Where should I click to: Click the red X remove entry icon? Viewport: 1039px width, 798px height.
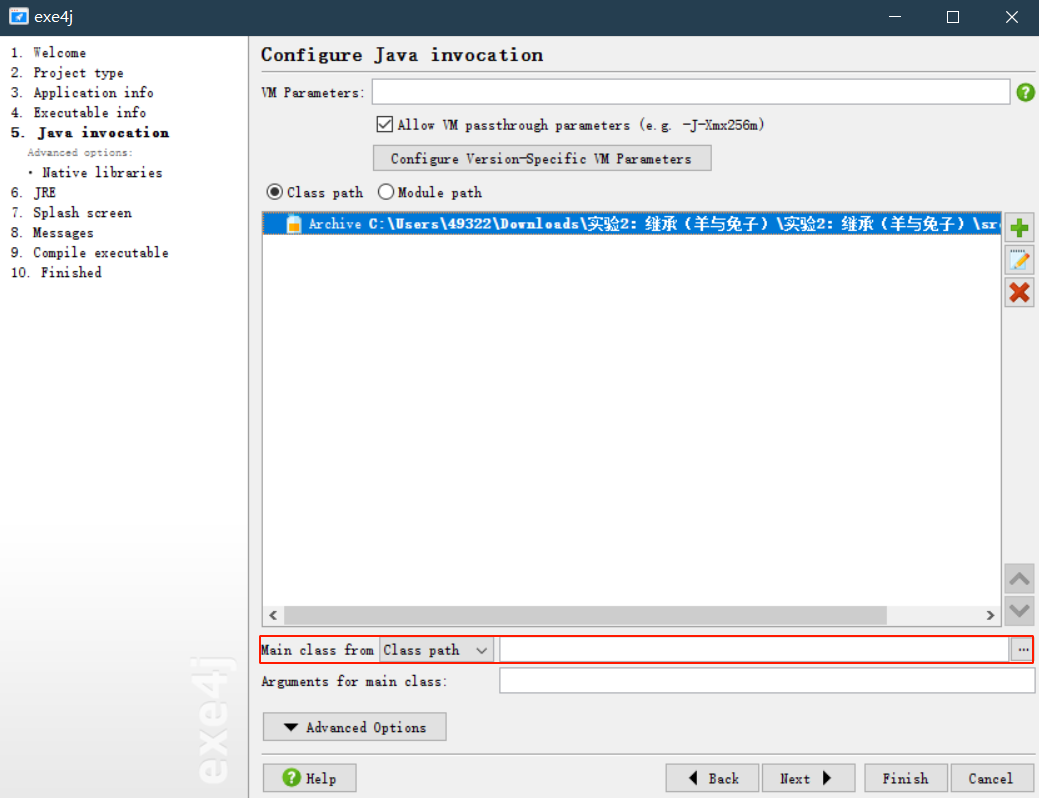(1019, 292)
